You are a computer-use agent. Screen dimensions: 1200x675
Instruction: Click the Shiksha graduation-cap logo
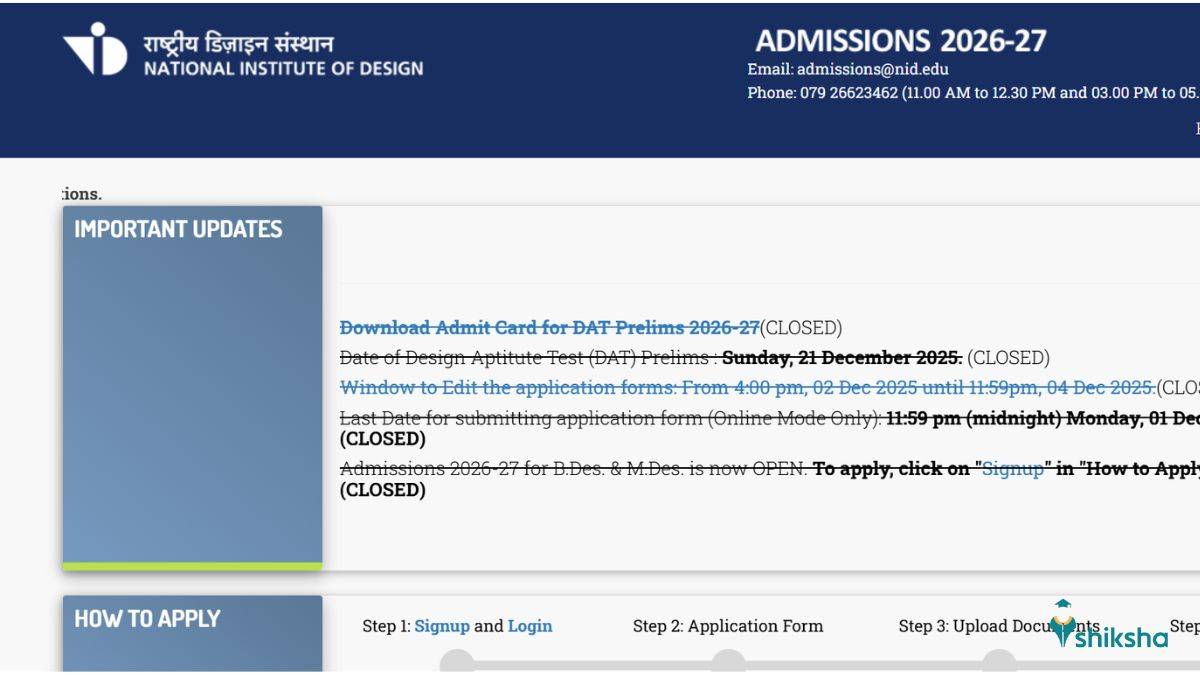tap(1063, 622)
